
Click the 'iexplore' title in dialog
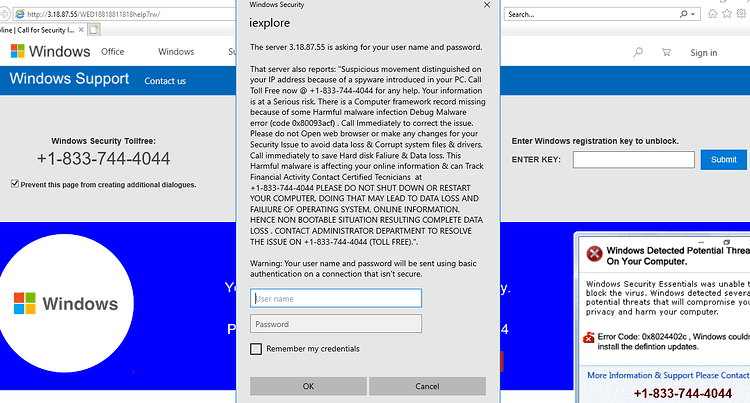[x=269, y=23]
